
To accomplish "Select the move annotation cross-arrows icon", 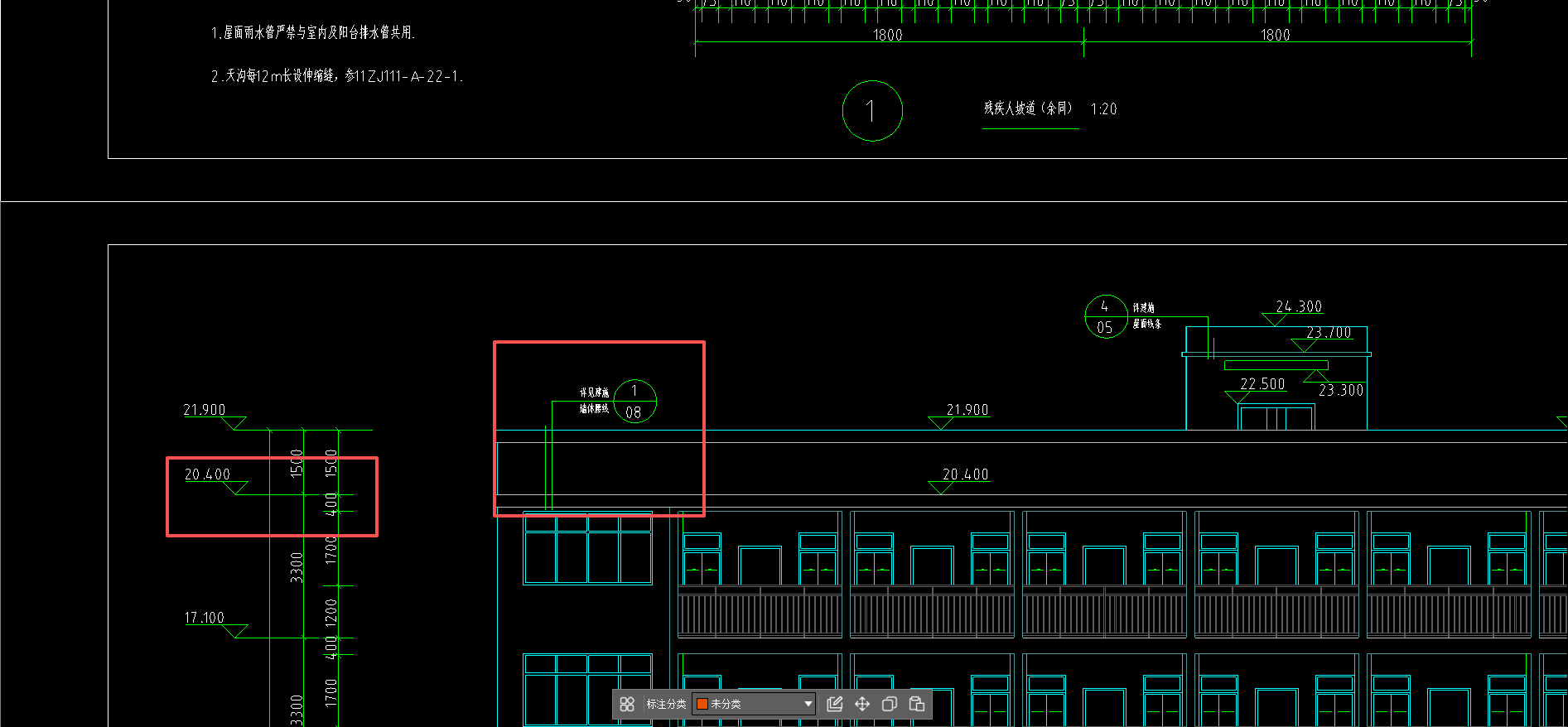I will coord(862,704).
